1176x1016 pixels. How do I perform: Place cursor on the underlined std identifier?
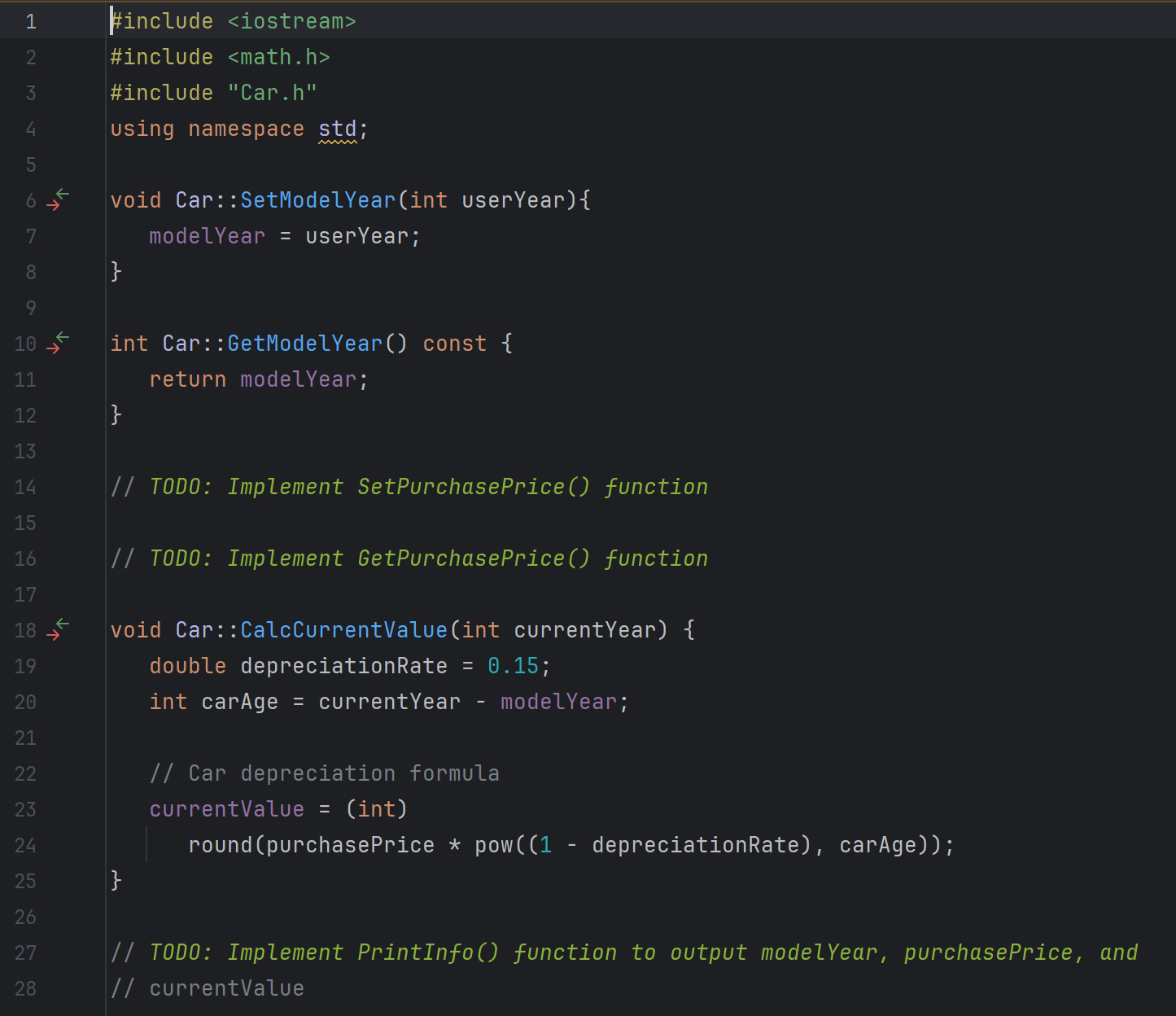click(337, 129)
